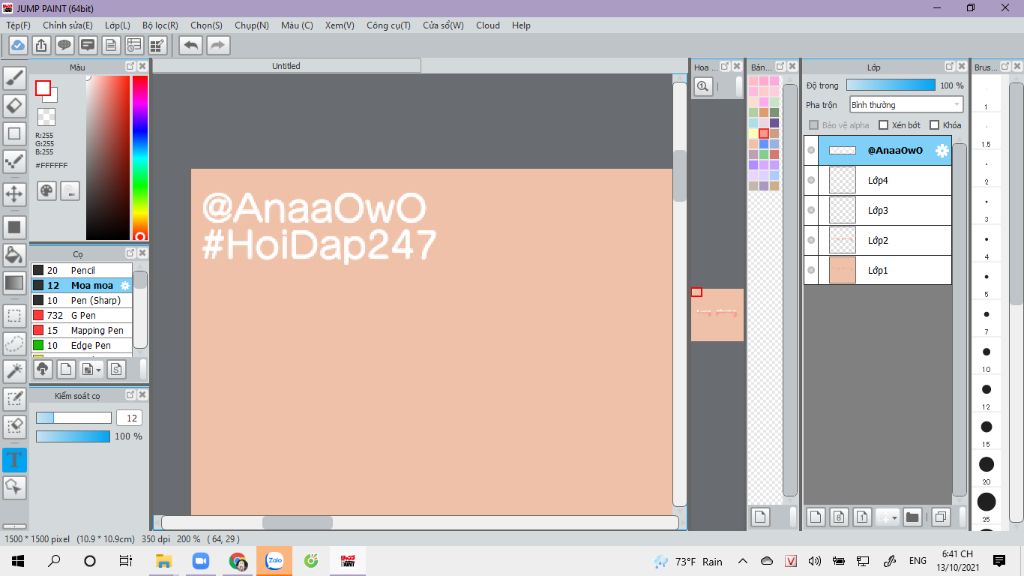
Task: Open File Explorer from taskbar
Action: point(163,561)
